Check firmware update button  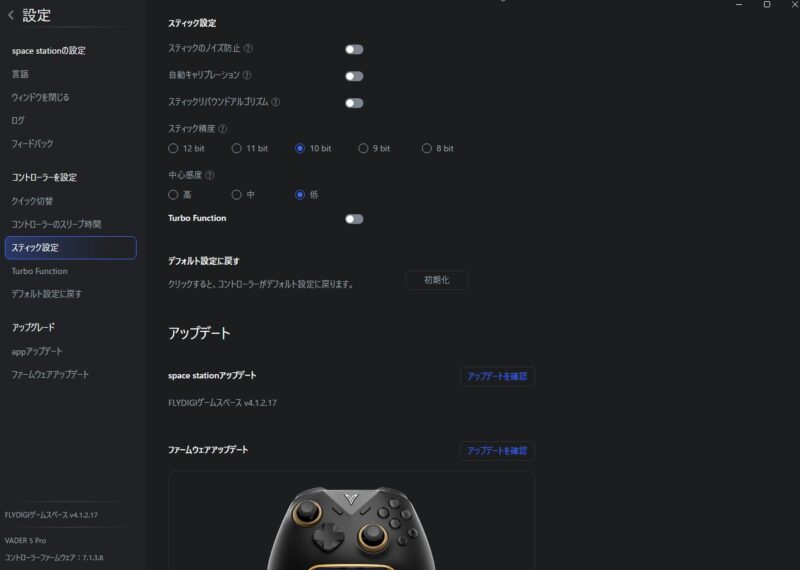click(x=497, y=451)
